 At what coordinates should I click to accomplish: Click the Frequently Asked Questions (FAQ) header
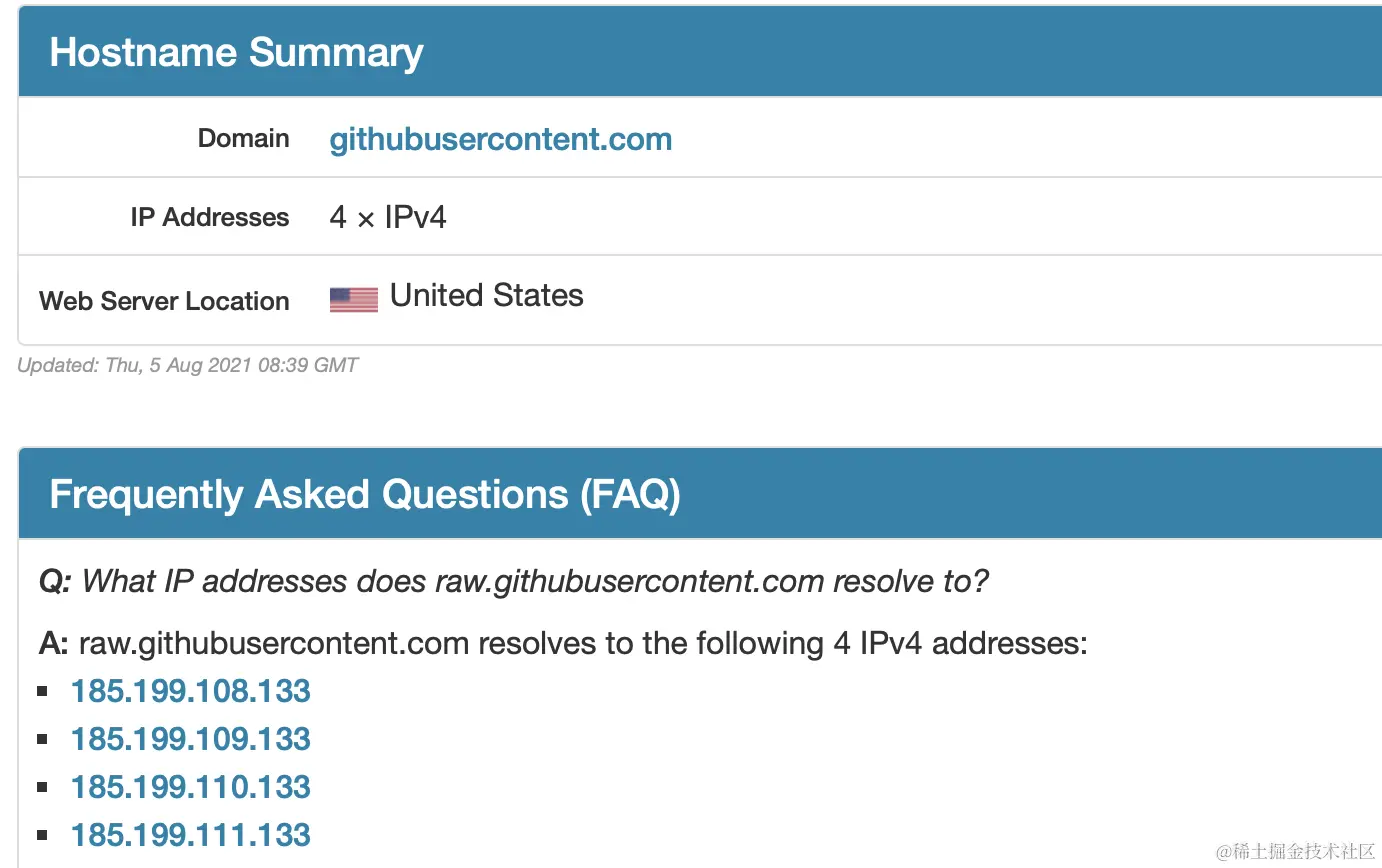364,495
